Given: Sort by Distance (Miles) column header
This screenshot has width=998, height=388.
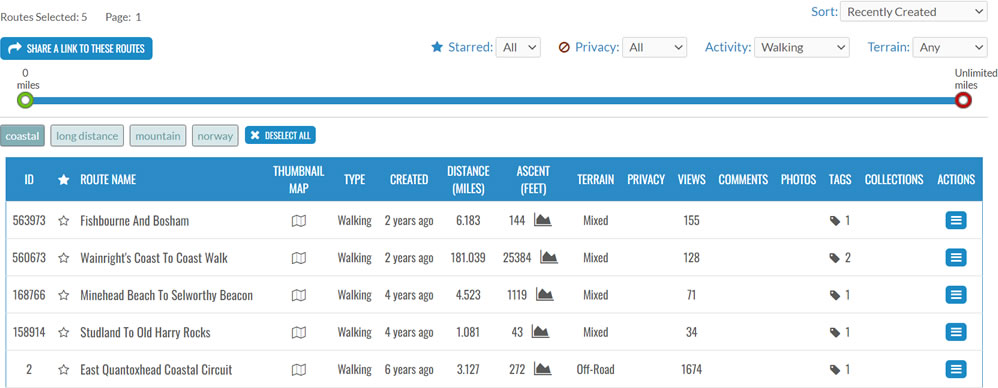Looking at the screenshot, I should [468, 179].
